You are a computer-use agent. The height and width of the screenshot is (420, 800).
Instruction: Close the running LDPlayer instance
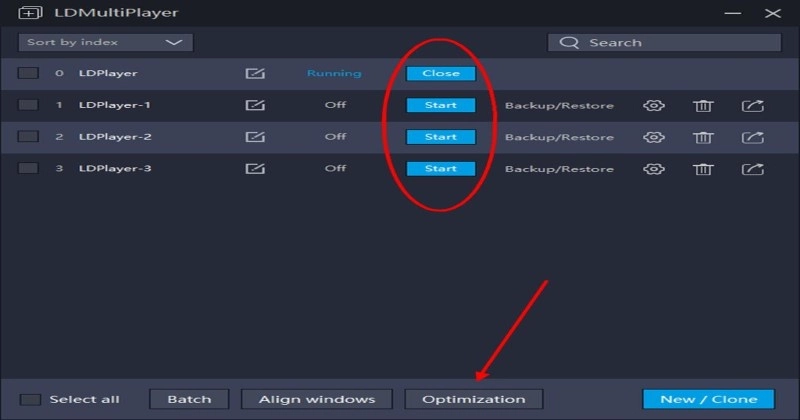441,73
